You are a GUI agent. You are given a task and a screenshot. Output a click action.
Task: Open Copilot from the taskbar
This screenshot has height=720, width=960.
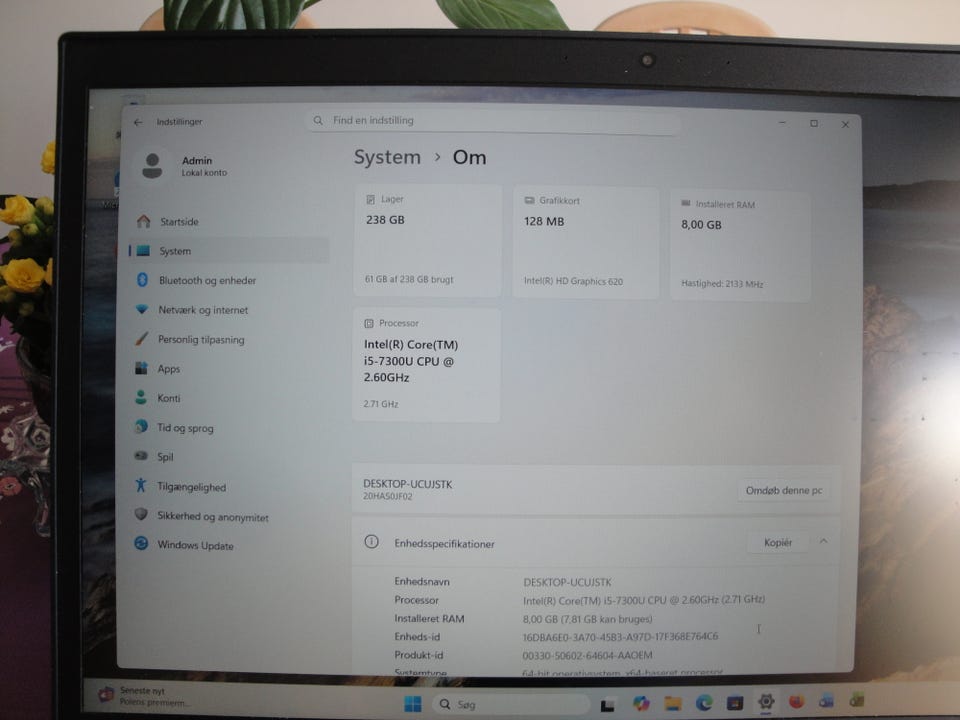point(641,704)
